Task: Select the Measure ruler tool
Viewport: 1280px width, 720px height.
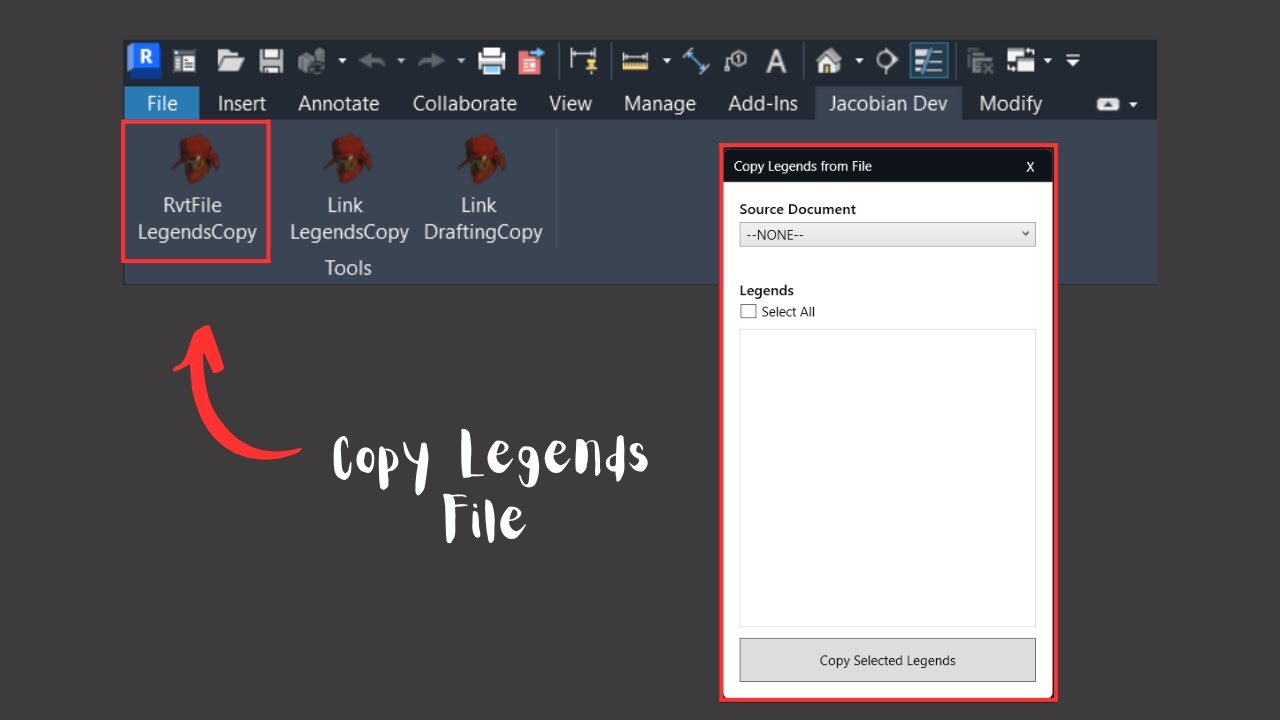Action: (635, 61)
